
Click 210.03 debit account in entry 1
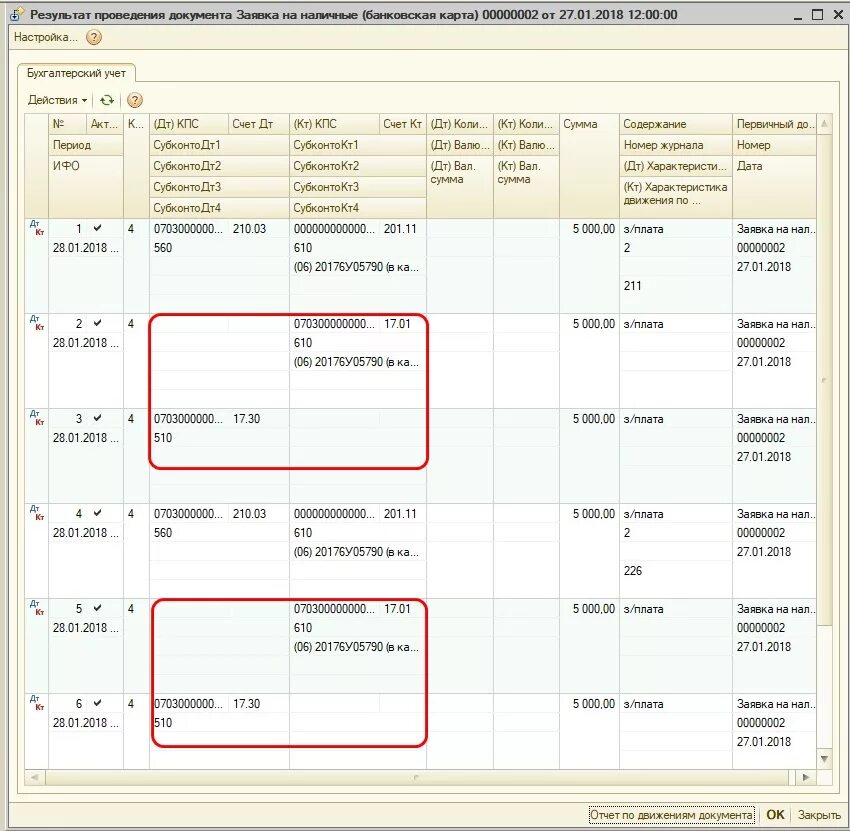tap(249, 229)
